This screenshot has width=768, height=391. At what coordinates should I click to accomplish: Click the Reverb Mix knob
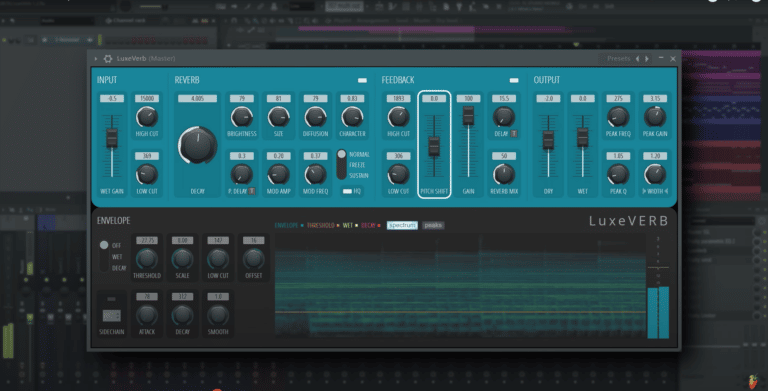(x=504, y=174)
